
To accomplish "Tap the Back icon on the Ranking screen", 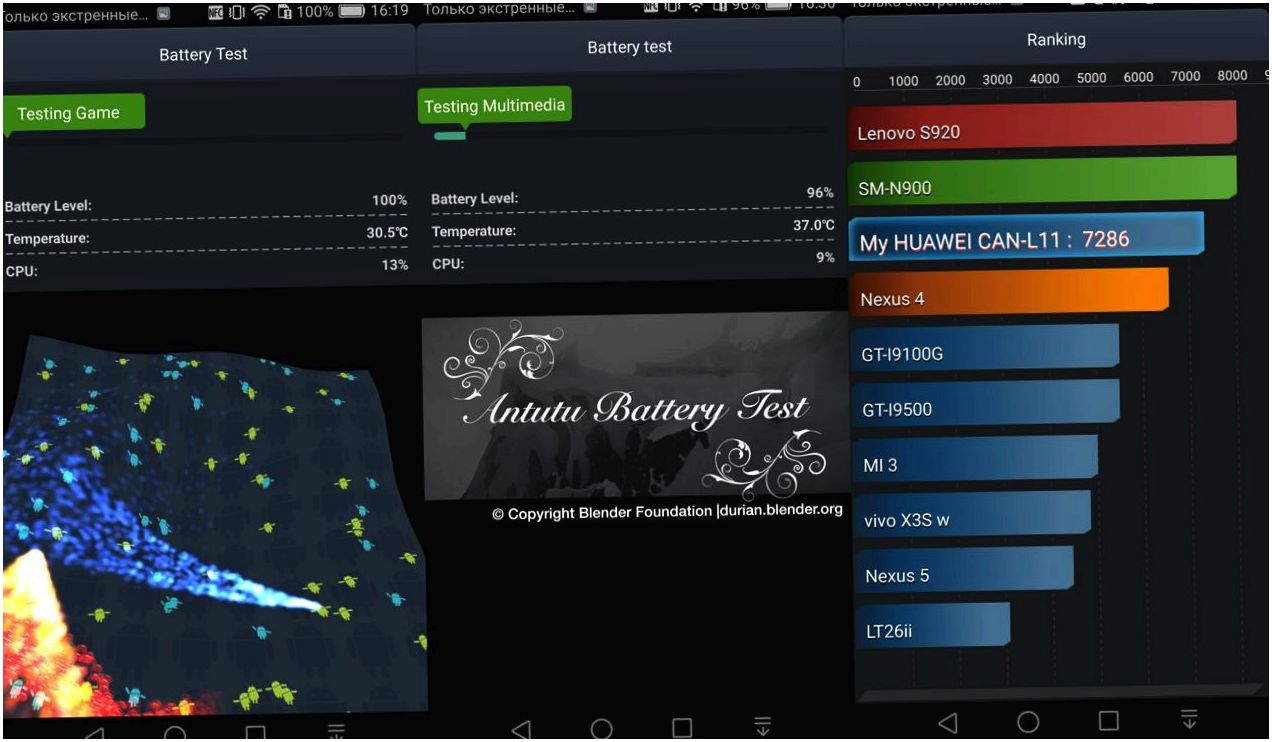I will [x=948, y=722].
